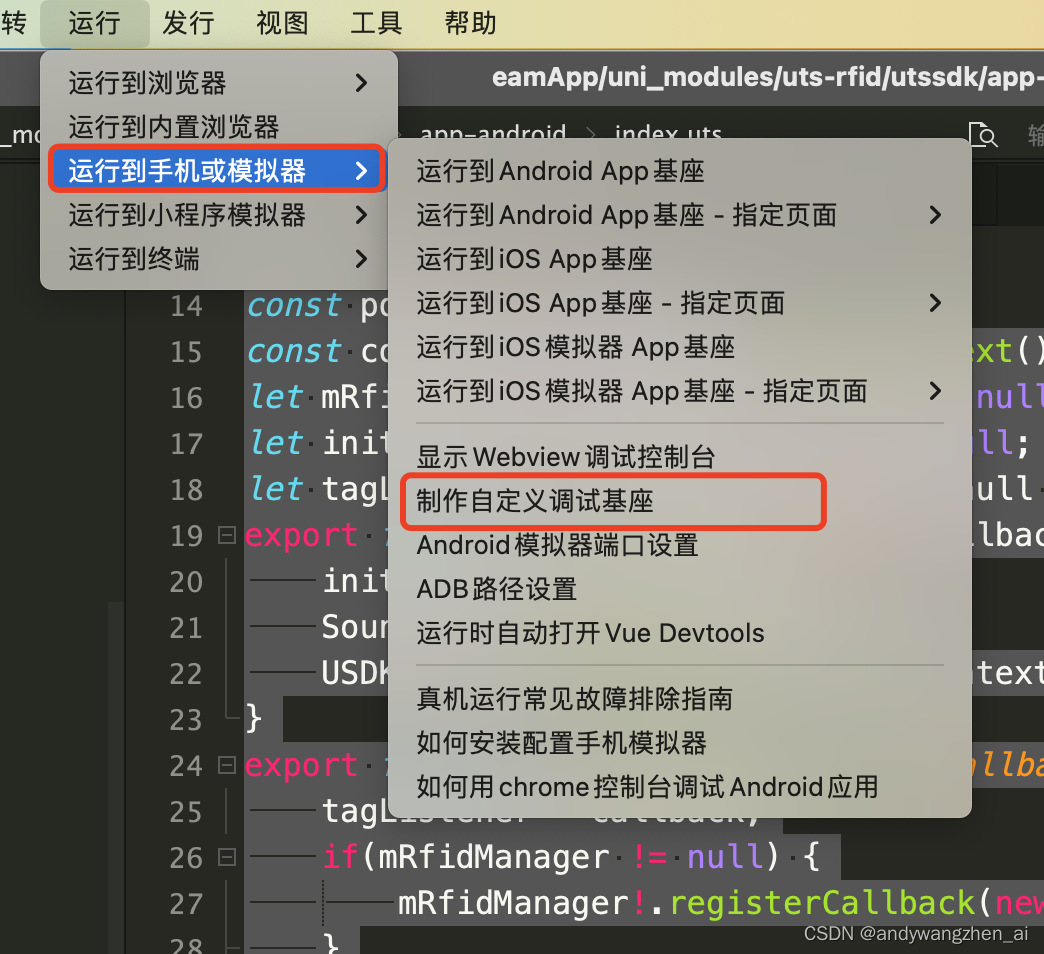Click closing brace on line 23

pyautogui.click(x=253, y=719)
